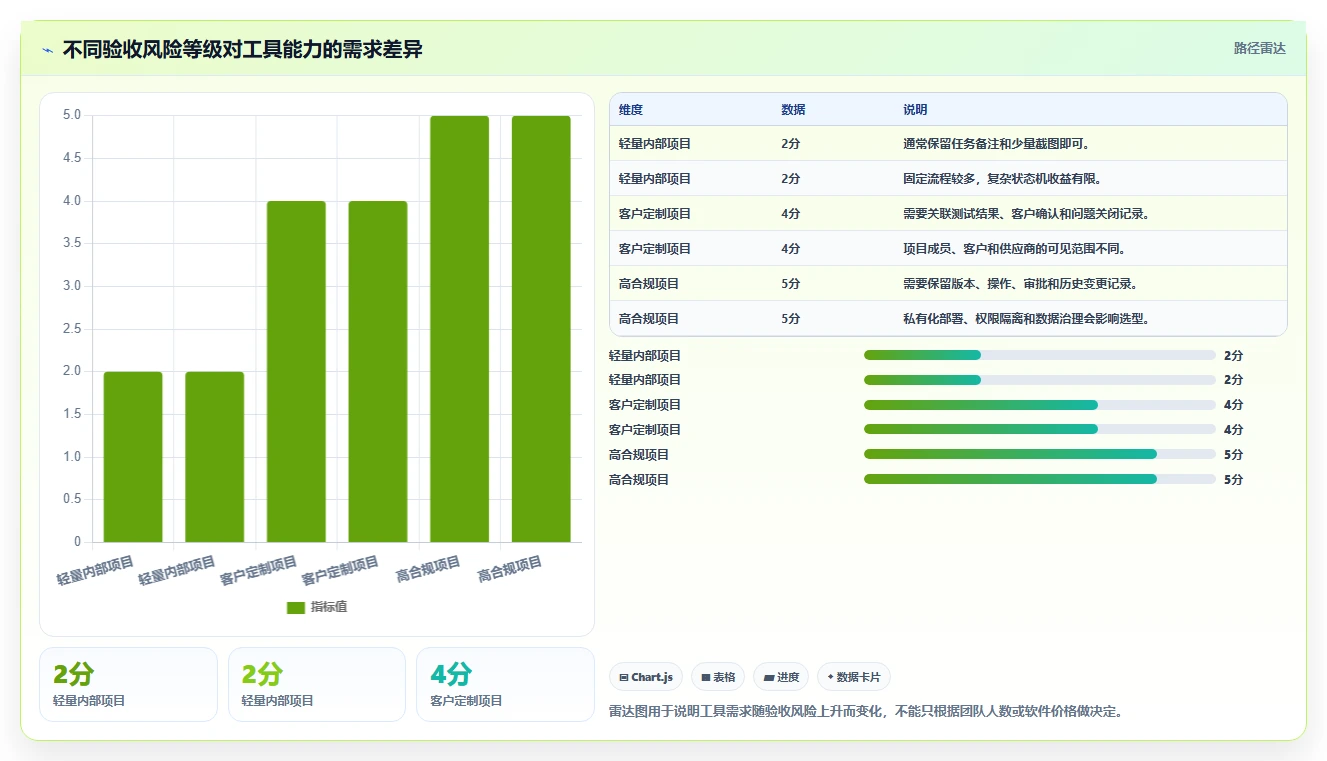Click the page title 不同验收风险等级对工具能力的需求差异
Viewport: 1327px width, 761px height.
[x=242, y=49]
